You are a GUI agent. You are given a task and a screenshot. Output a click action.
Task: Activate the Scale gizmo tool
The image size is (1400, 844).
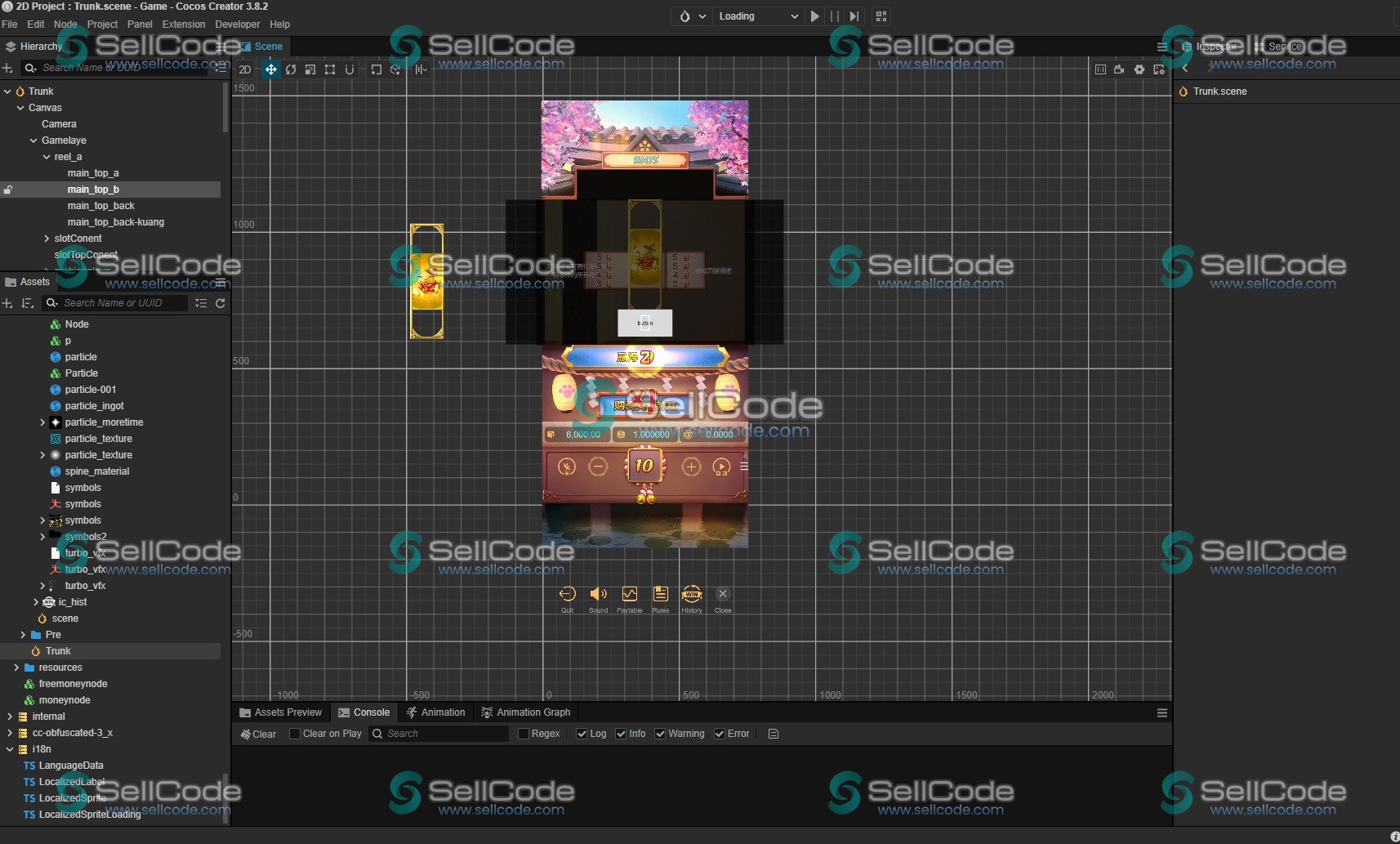(x=310, y=70)
